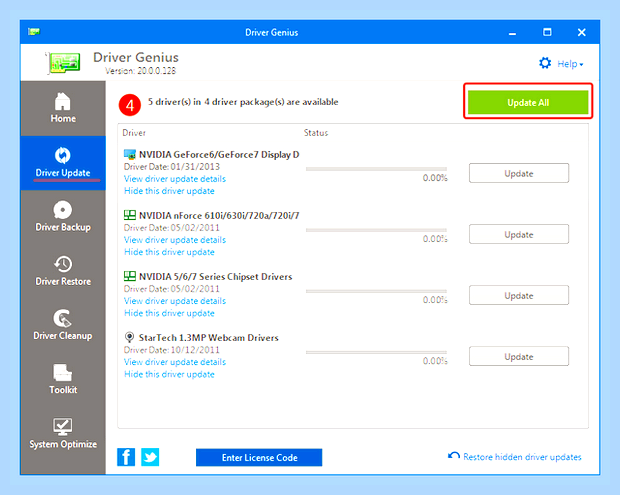Click the Driver column header

point(134,133)
